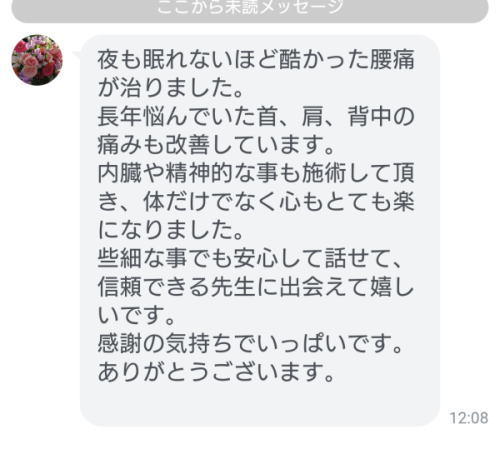Screen dimensions: 500x459
Task: Click the text になりました。
Action: coord(171,230)
